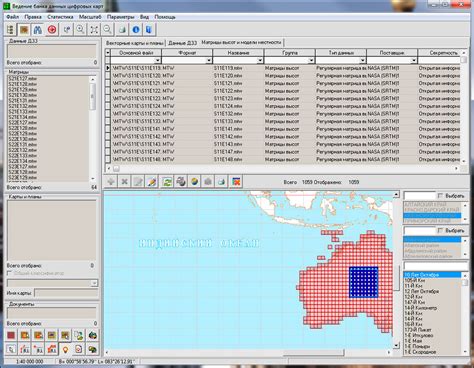Open the 'Основной файл' column filter dropdown

pos(158,60)
